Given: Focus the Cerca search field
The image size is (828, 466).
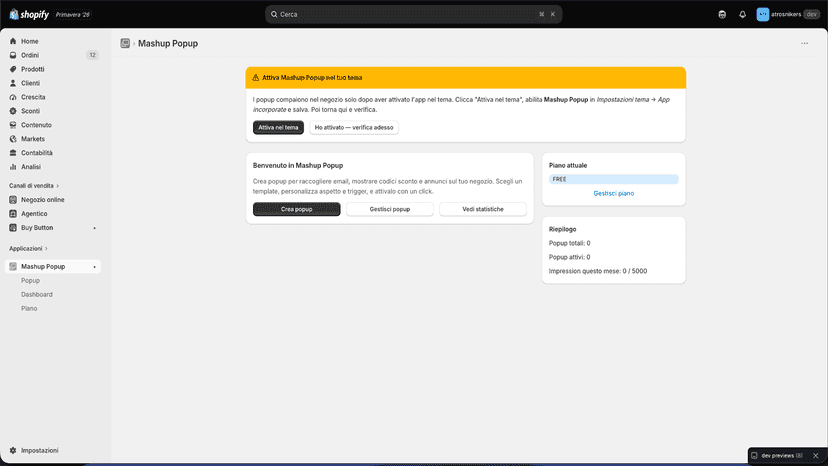Looking at the screenshot, I should tap(413, 14).
